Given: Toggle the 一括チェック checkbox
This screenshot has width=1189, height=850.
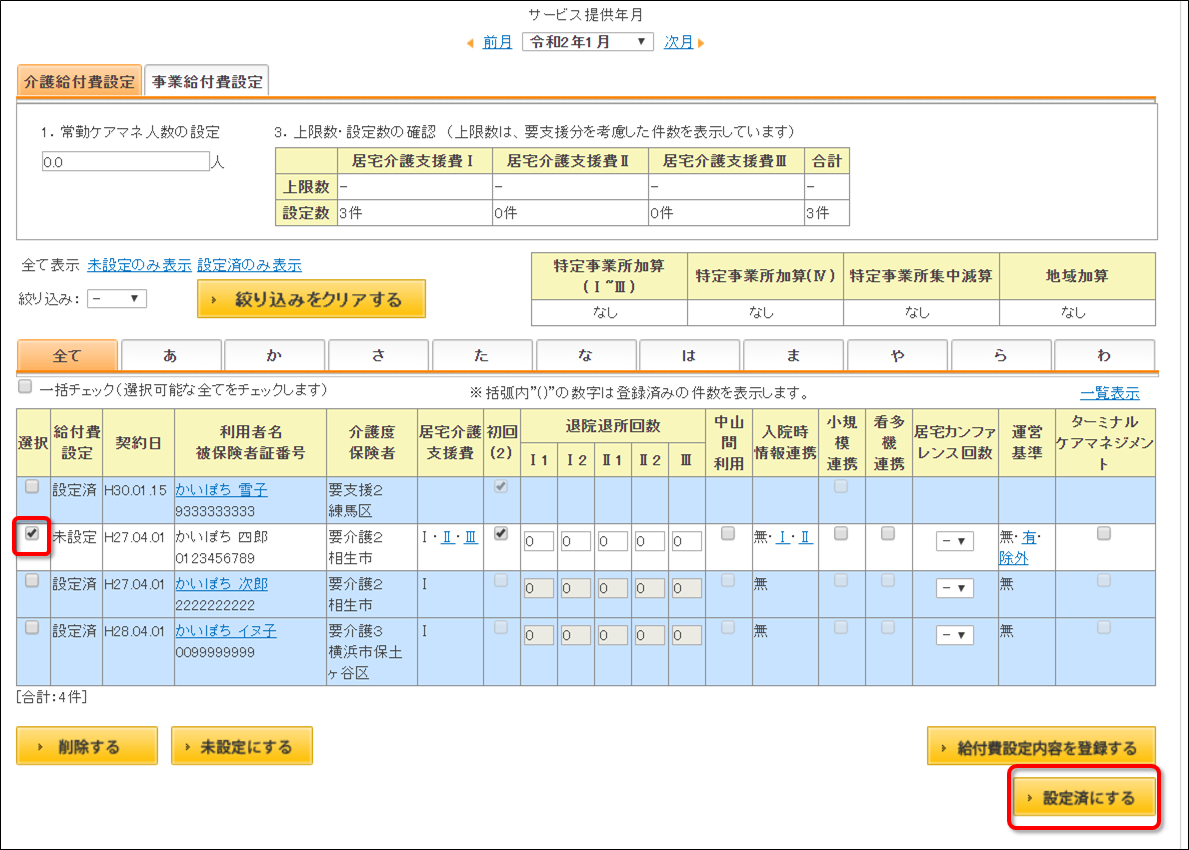Looking at the screenshot, I should [x=25, y=387].
